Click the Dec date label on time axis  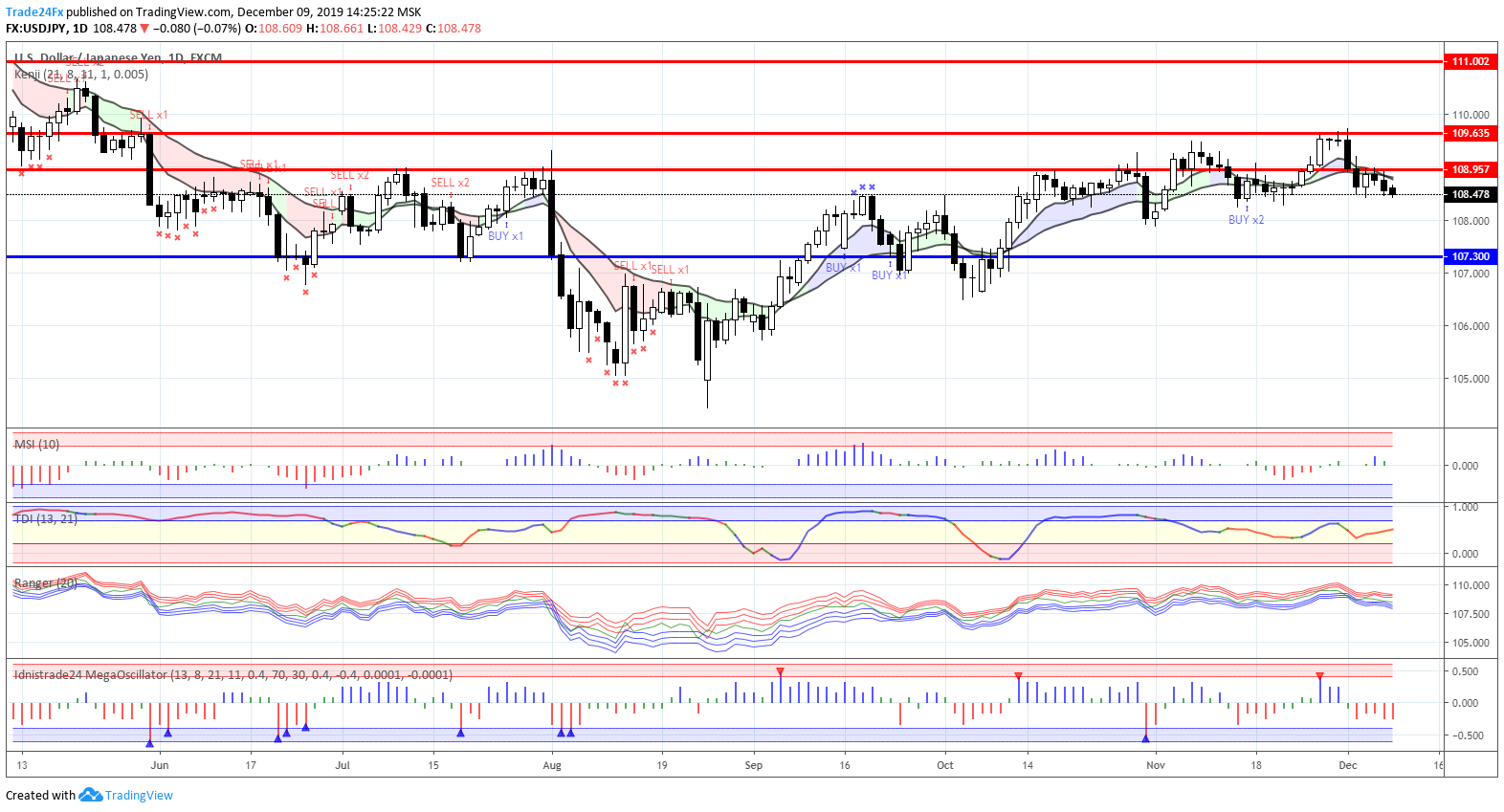[1348, 765]
